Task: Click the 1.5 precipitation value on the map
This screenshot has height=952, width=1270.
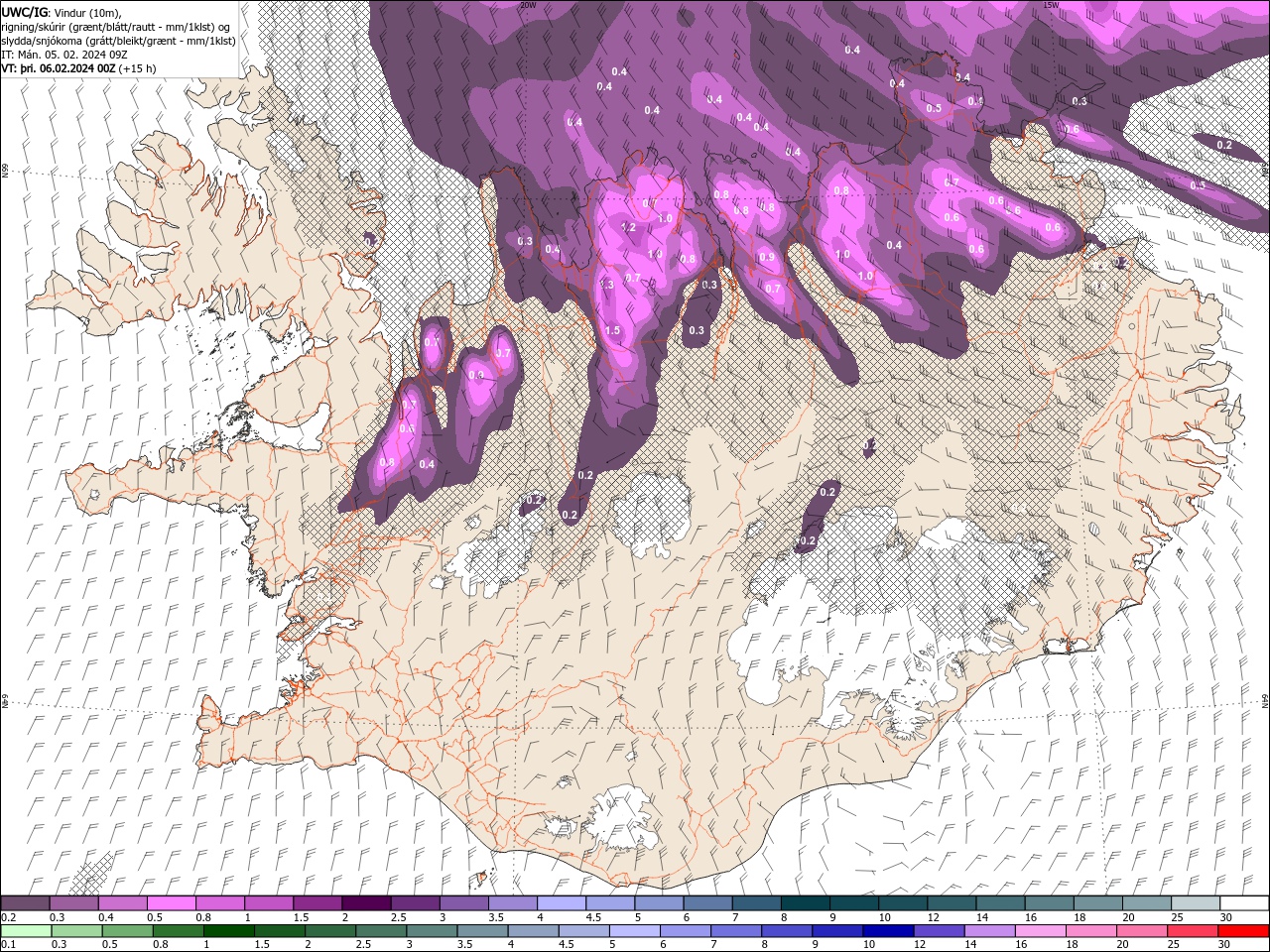Action: pos(612,331)
